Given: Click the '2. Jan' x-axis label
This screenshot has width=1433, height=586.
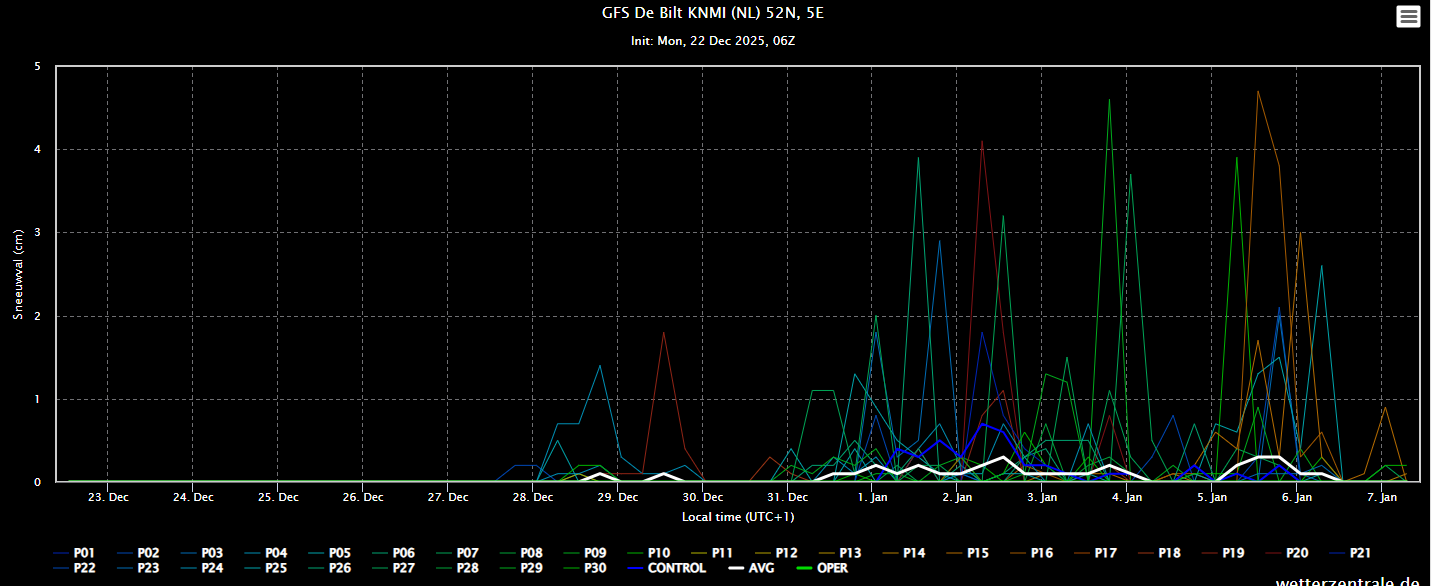Looking at the screenshot, I should pos(958,497).
